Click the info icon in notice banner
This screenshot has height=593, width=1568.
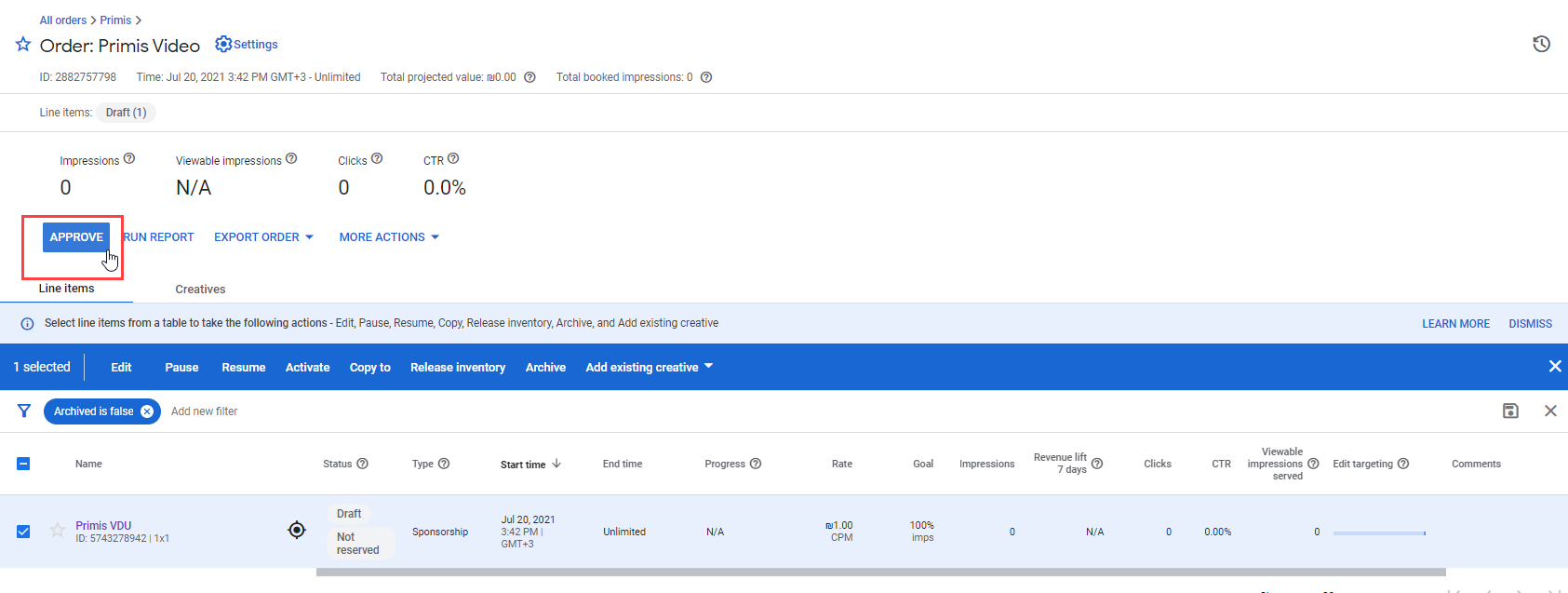click(27, 324)
